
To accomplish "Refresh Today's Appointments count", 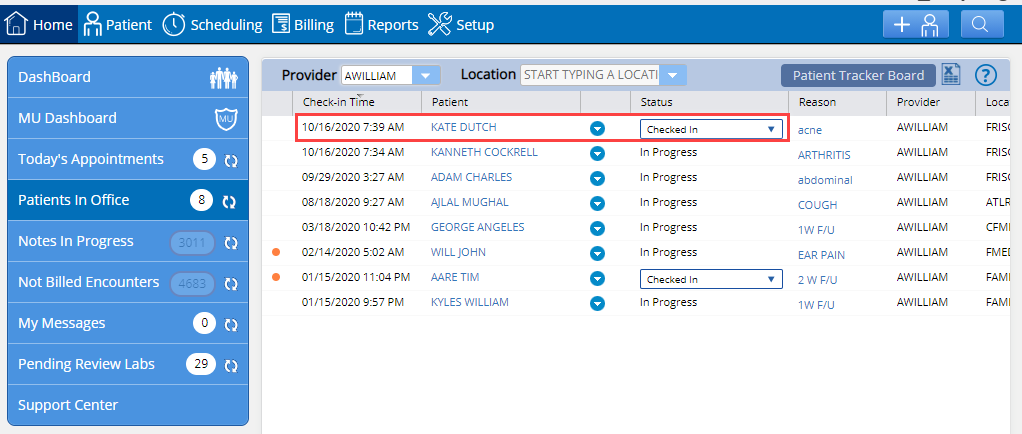I will coord(231,160).
